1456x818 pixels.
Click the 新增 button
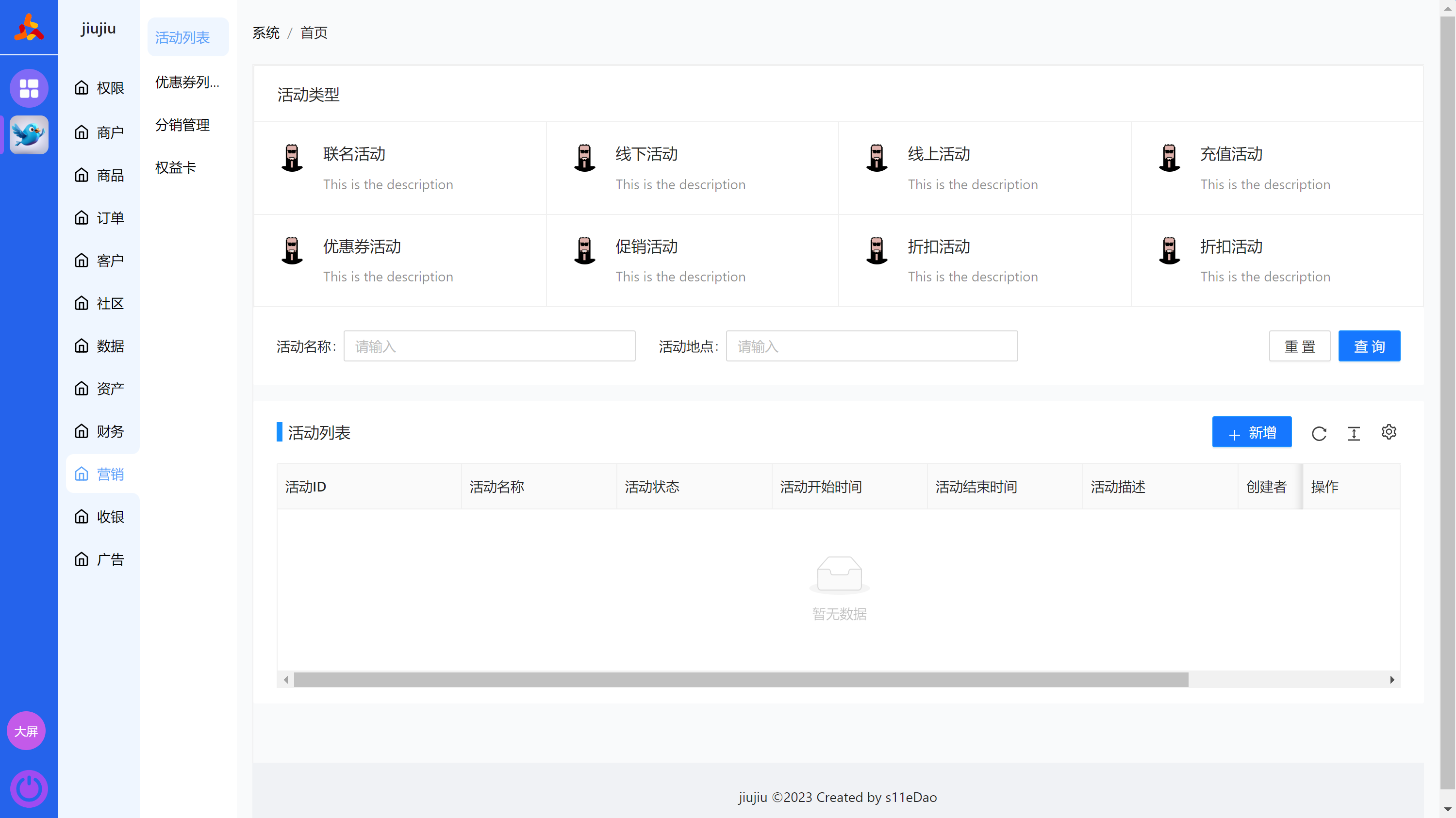point(1251,433)
